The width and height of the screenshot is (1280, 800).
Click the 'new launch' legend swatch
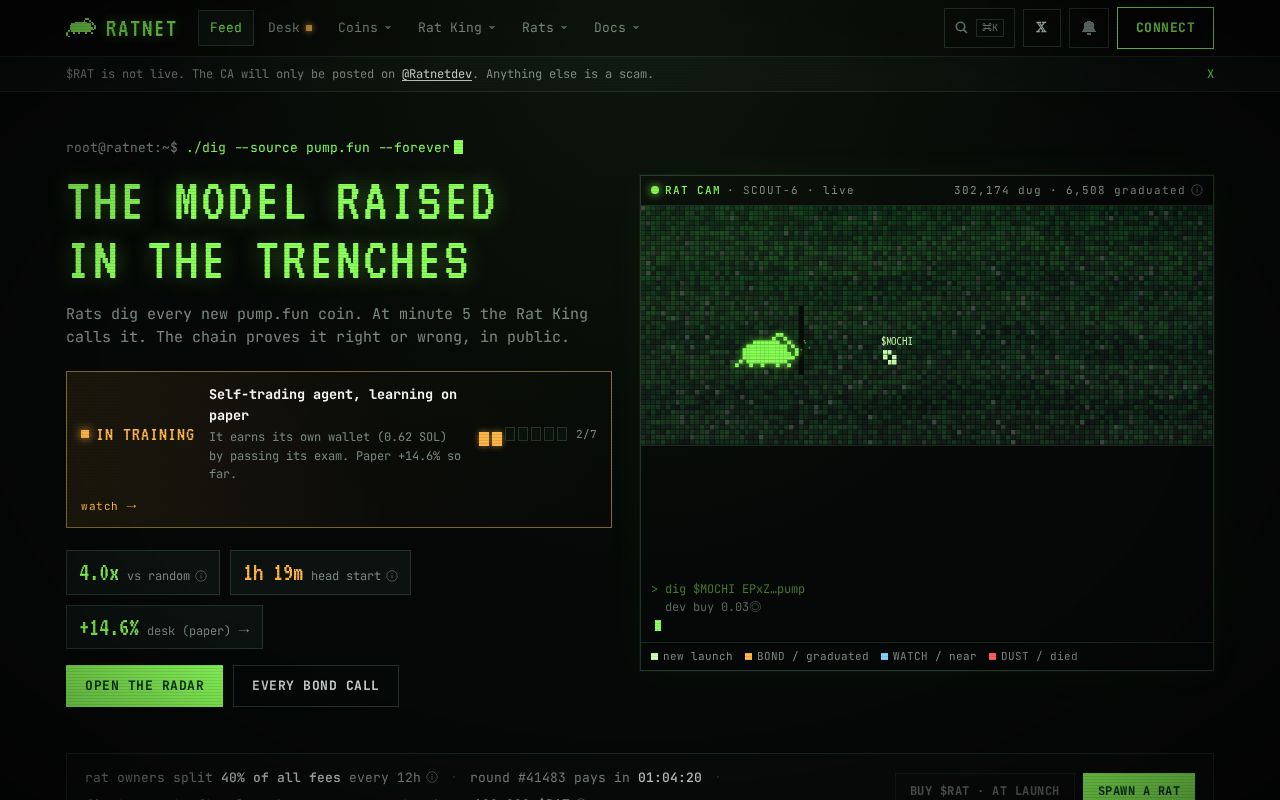tap(655, 657)
